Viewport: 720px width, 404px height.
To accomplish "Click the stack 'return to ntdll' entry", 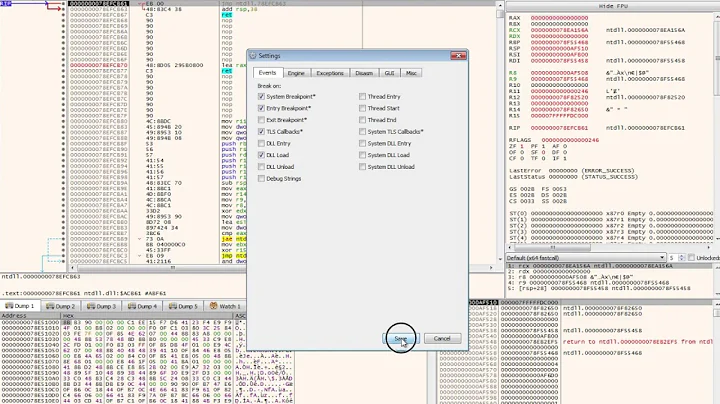I will coord(637,342).
